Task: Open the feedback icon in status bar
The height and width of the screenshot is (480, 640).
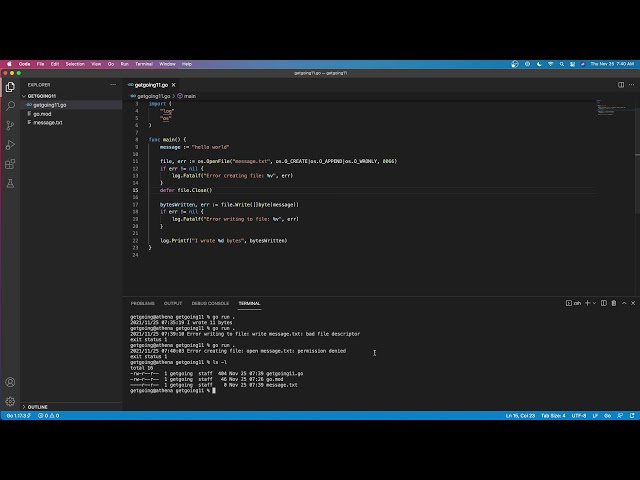Action: [620, 416]
